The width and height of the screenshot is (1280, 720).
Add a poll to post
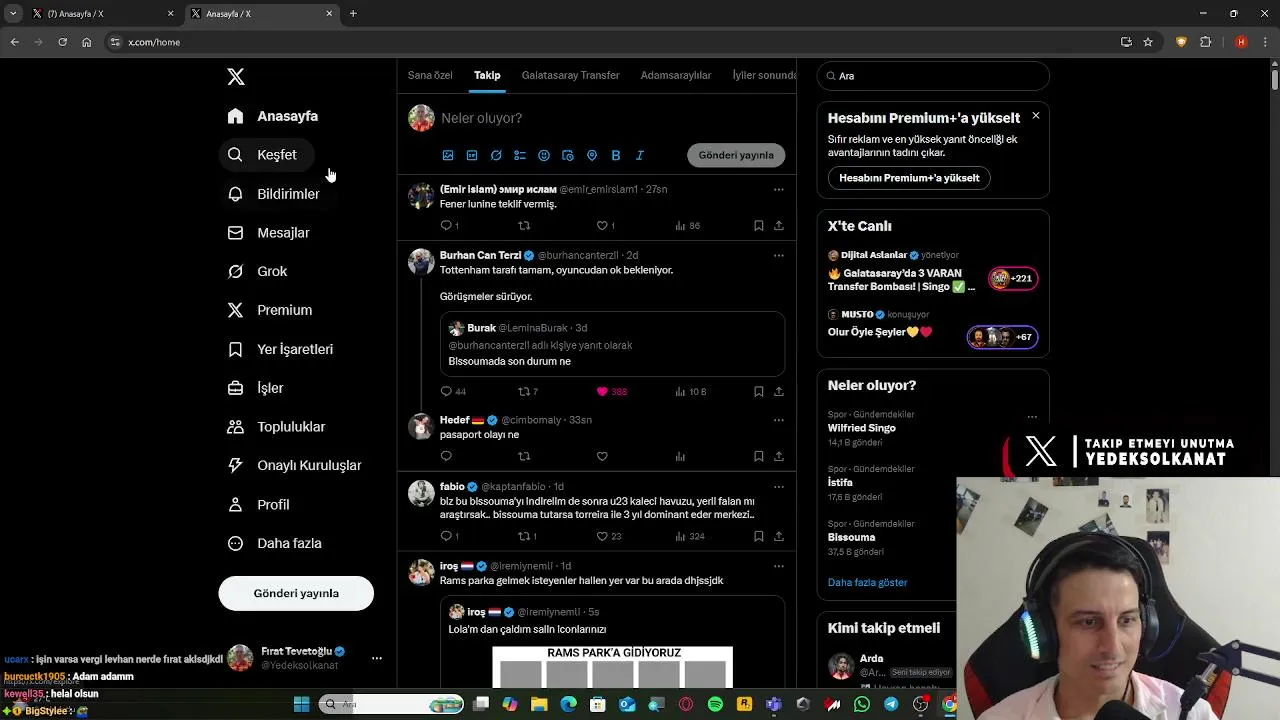pos(520,155)
